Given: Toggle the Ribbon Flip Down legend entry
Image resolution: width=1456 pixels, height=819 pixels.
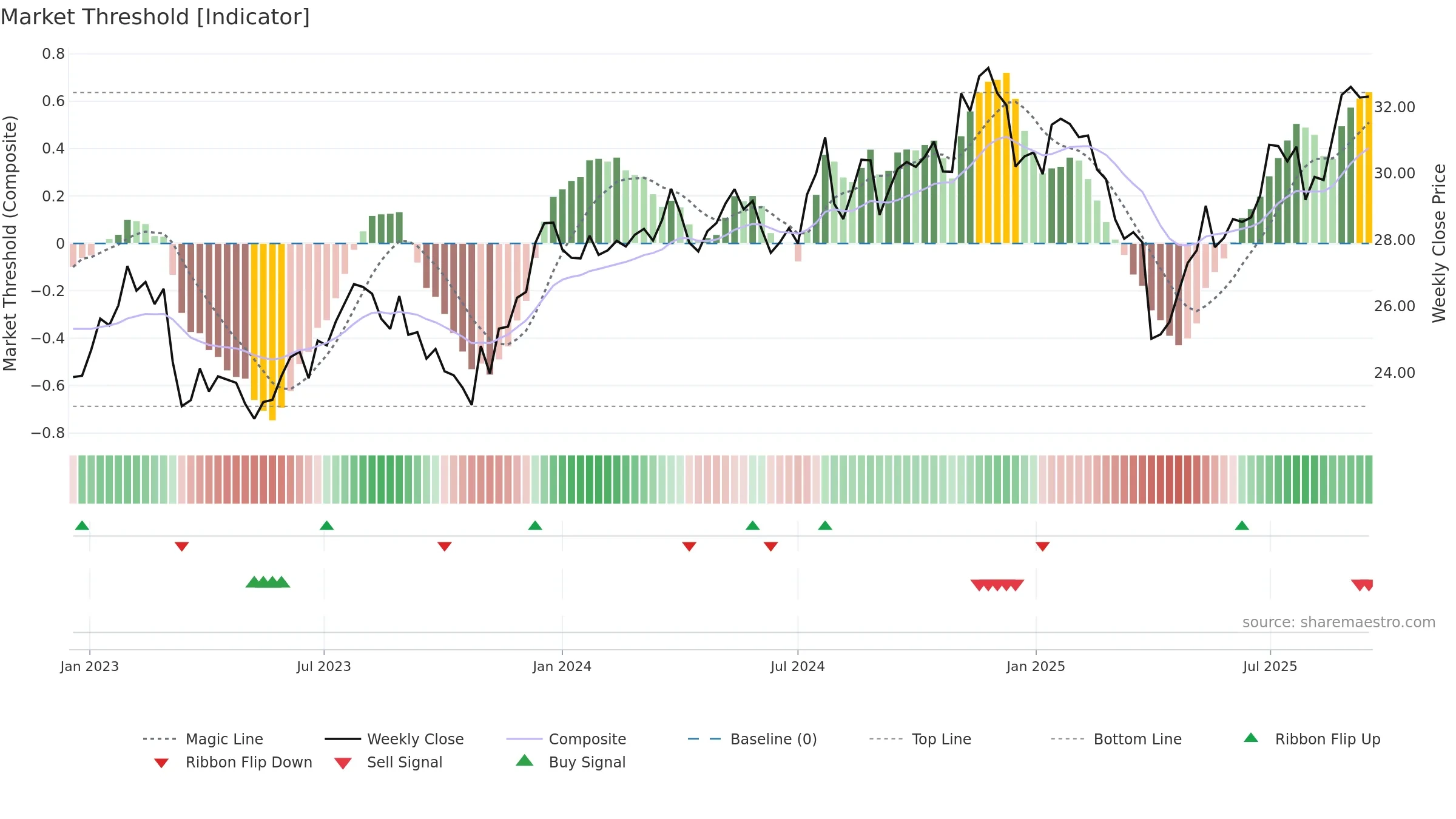Looking at the screenshot, I should click(233, 762).
